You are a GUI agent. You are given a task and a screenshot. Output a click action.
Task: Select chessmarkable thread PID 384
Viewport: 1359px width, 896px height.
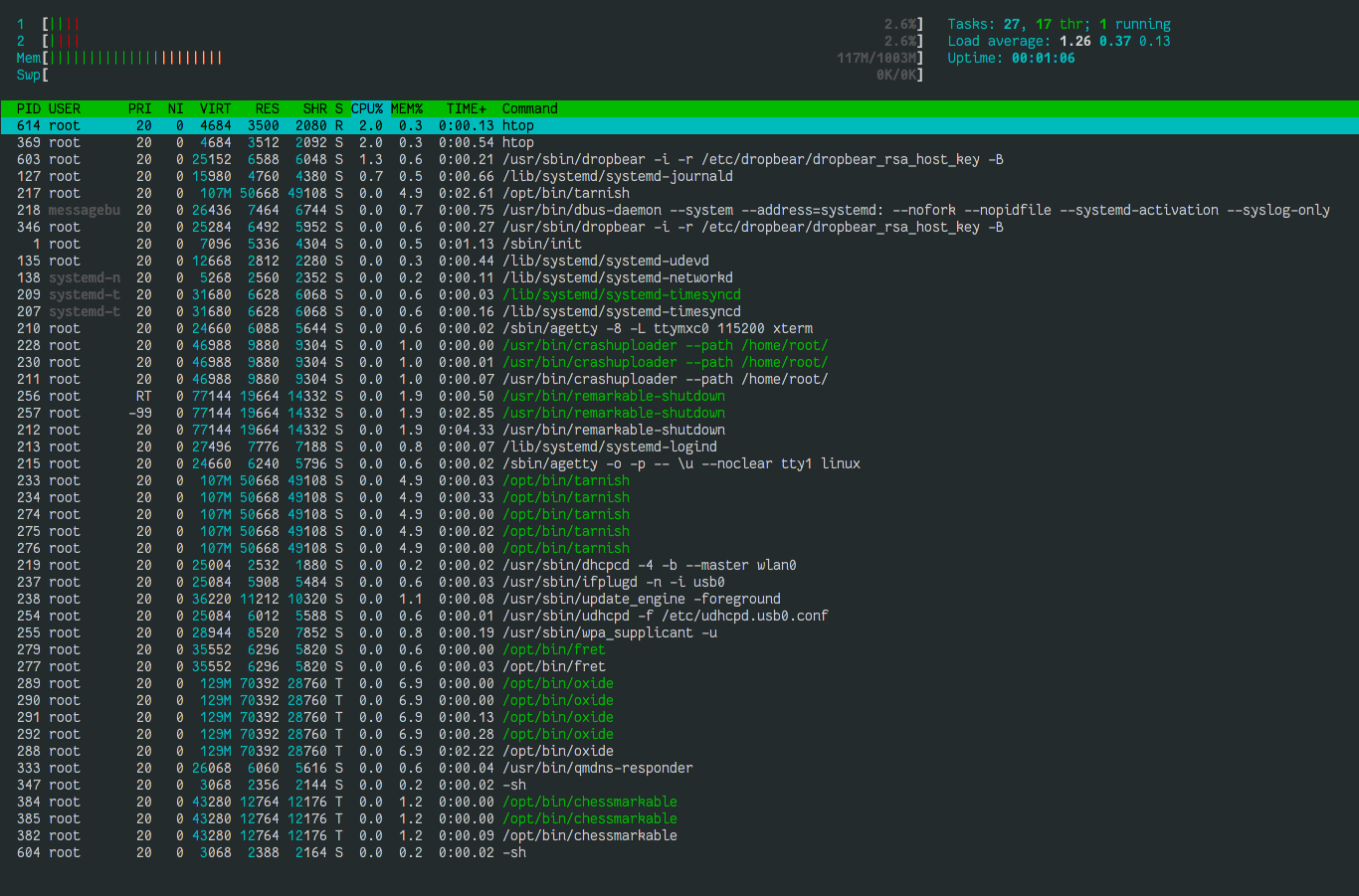(679, 802)
